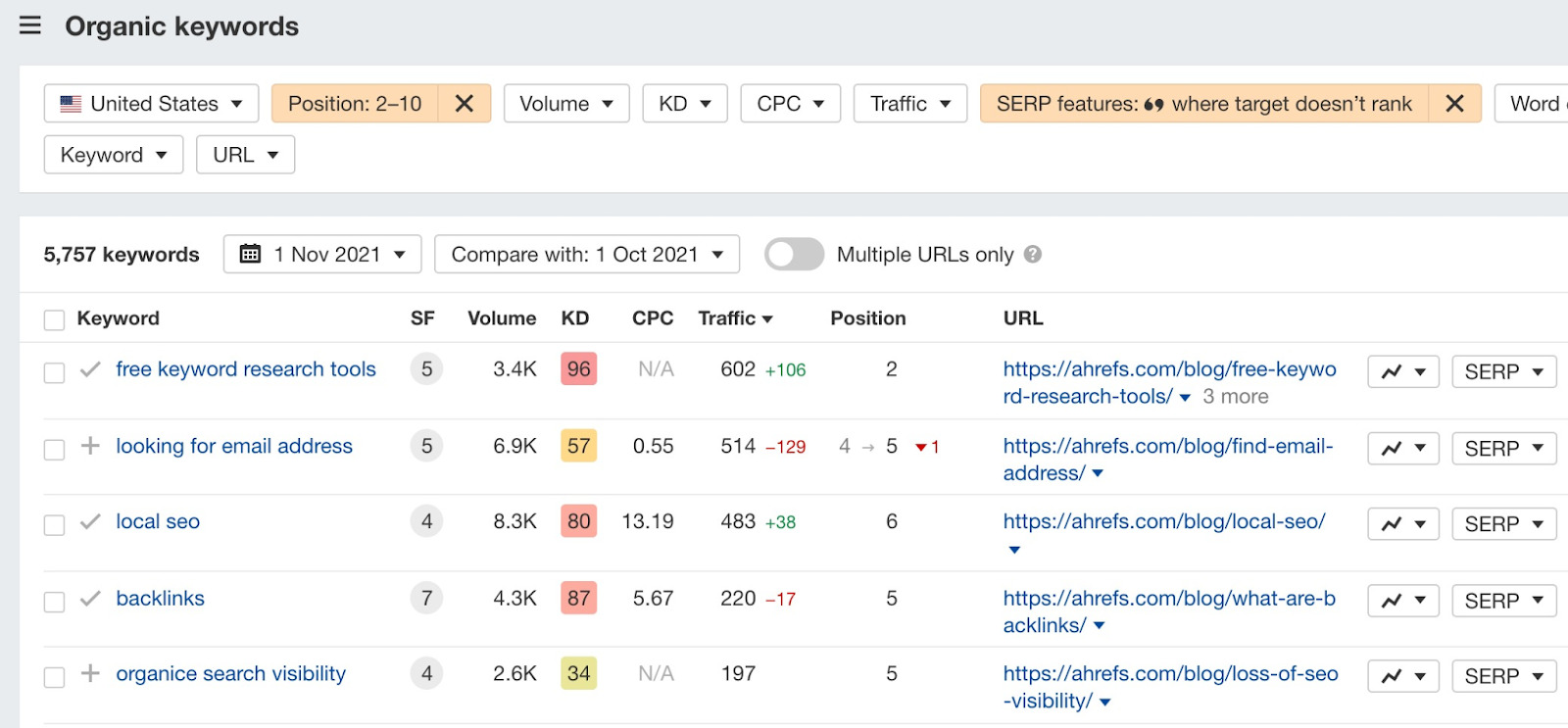This screenshot has width=1568, height=728.
Task: Click the checkmark icon beside local seo
Action: [x=90, y=522]
